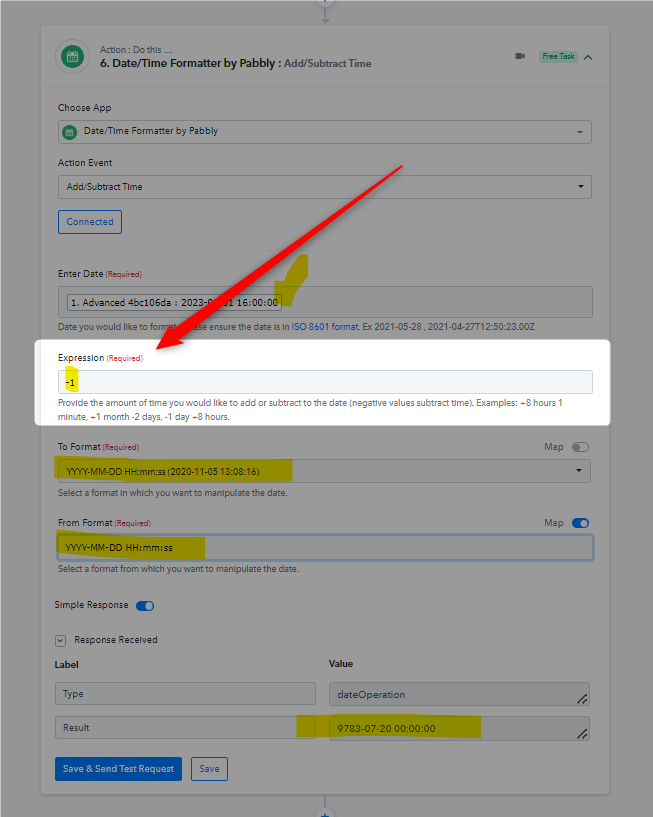This screenshot has width=653, height=817.
Task: Click the mapped tag 1. Advanced 4bc106da
Action: (x=174, y=302)
